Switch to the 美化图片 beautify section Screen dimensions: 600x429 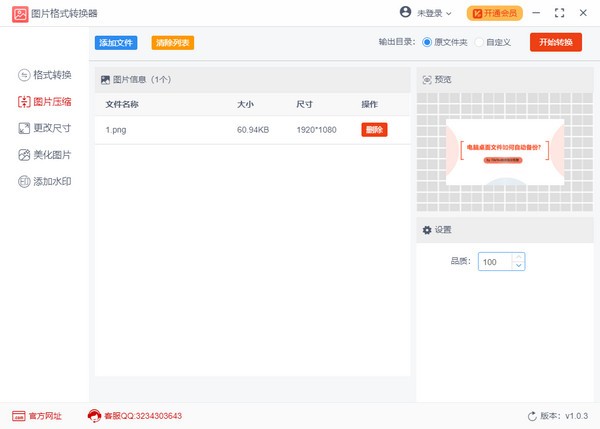[46, 155]
